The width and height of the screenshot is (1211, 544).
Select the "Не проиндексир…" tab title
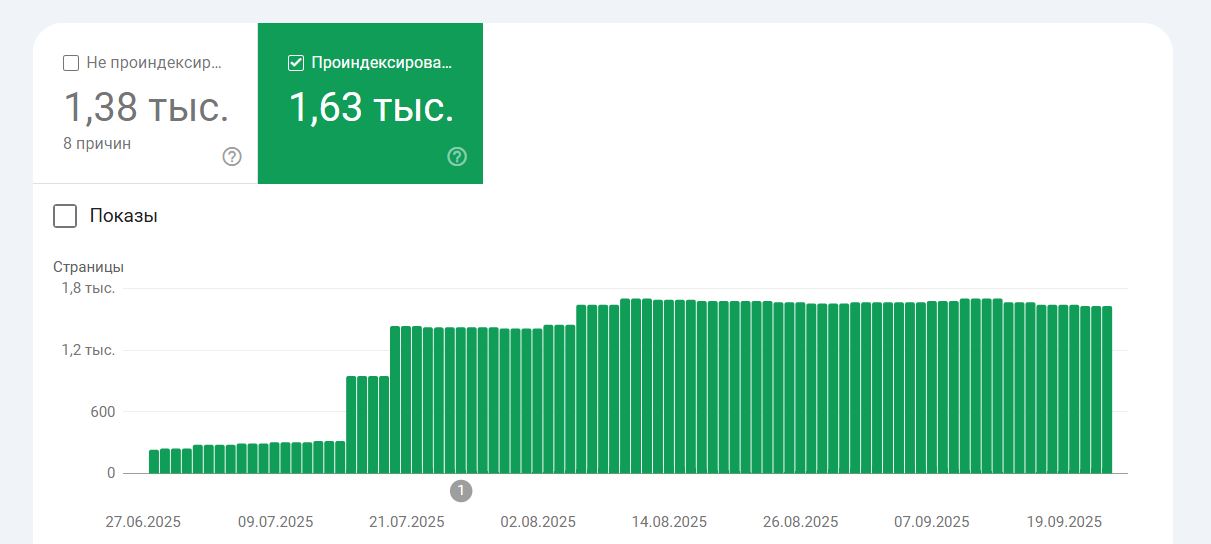154,63
